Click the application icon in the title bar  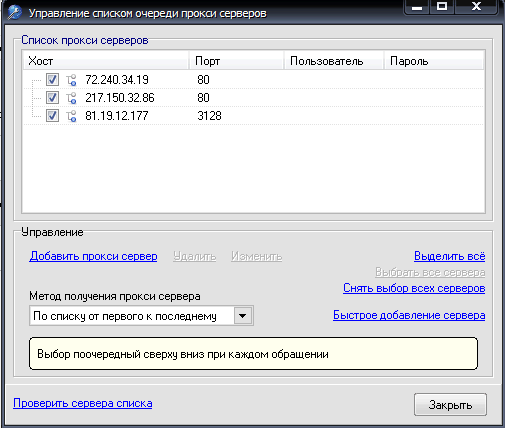click(x=15, y=13)
